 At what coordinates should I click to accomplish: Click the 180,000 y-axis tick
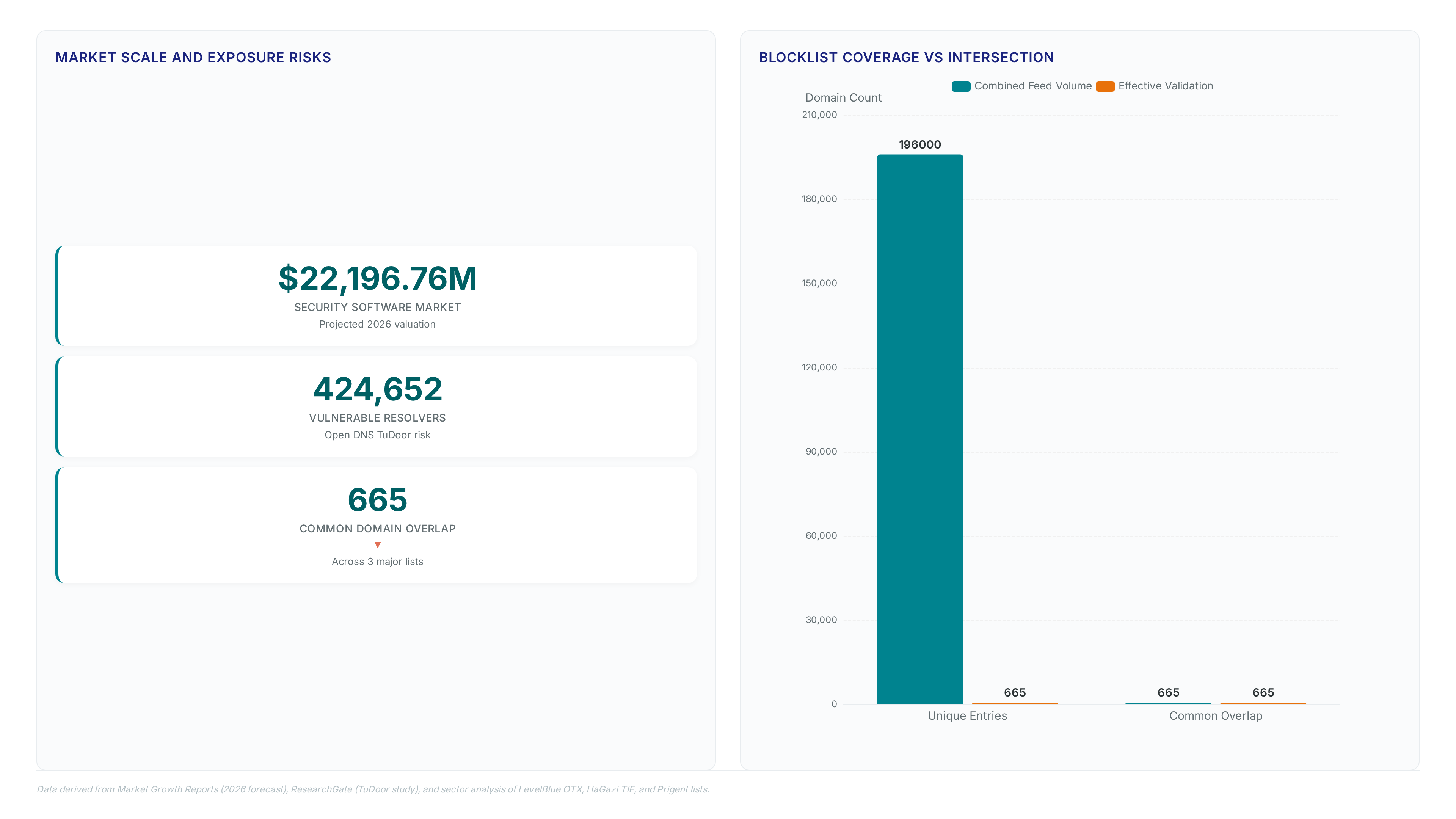(819, 199)
